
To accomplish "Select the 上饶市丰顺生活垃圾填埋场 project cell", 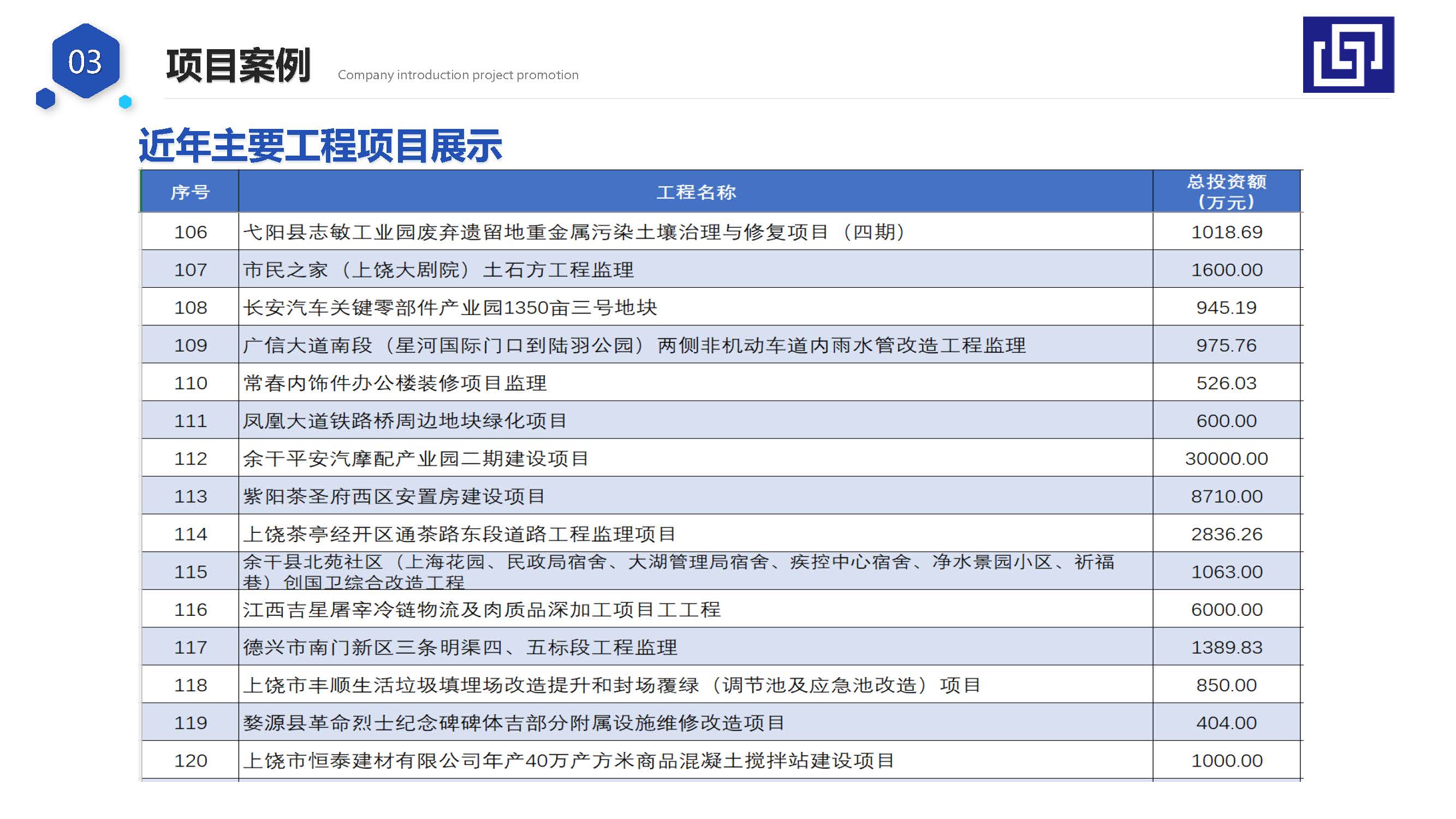I will point(696,685).
